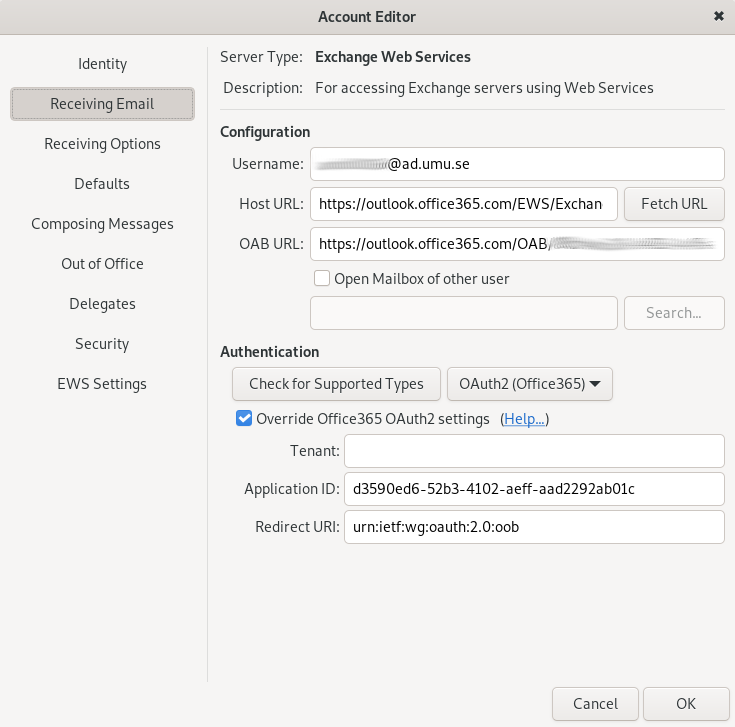Select Delegates in the sidebar
Viewport: 735px width, 727px height.
pos(102,304)
